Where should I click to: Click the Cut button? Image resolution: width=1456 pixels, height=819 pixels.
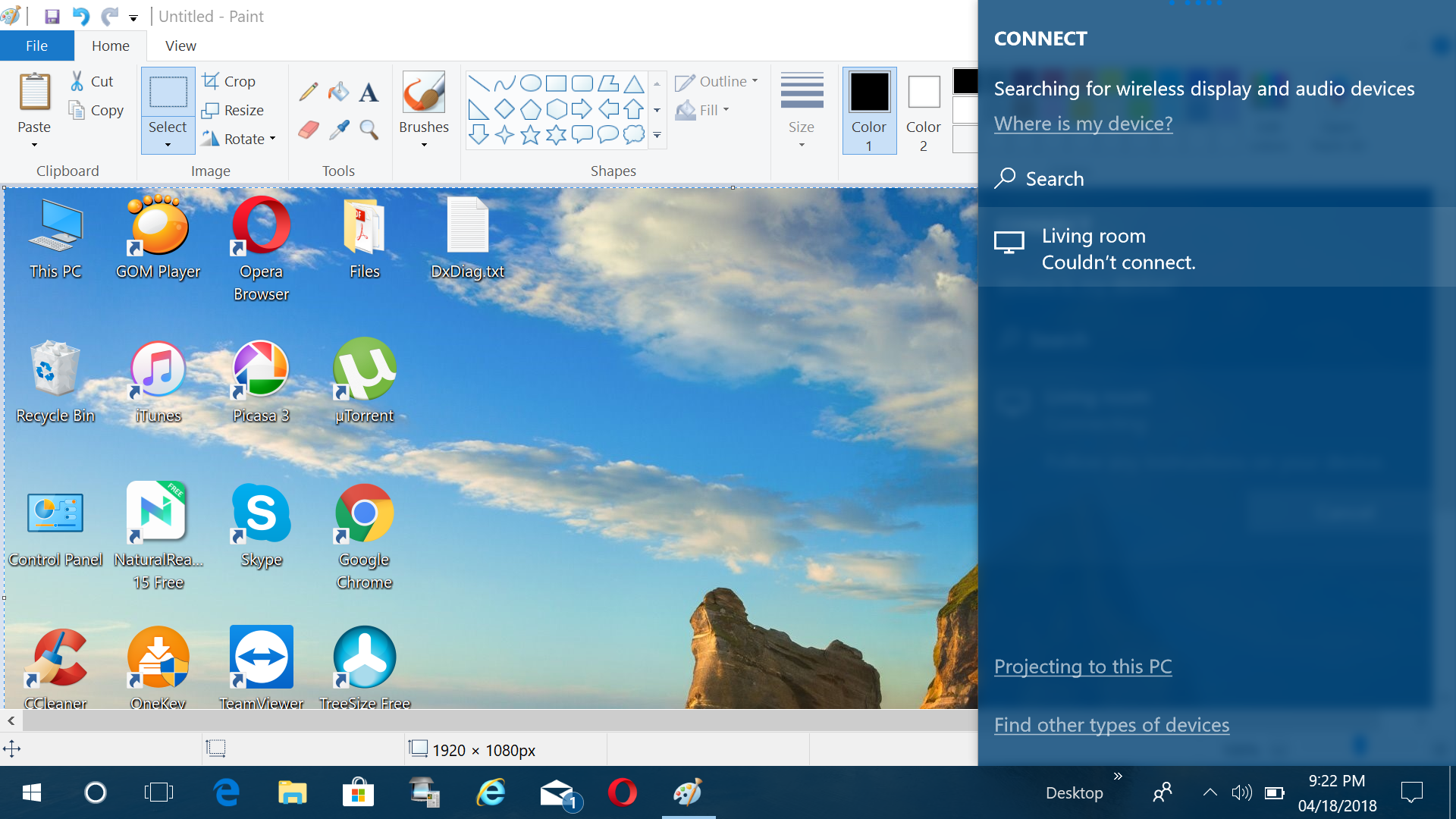[x=92, y=81]
